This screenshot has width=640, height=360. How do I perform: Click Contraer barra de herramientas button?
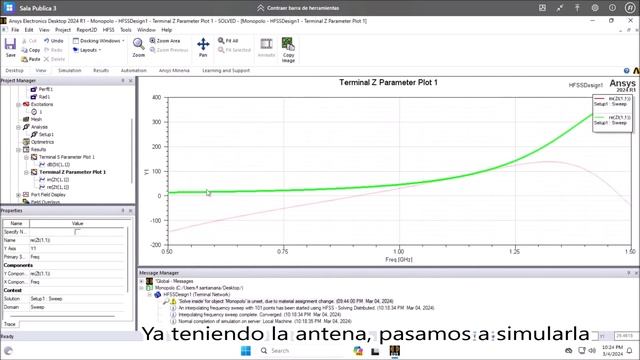298,8
